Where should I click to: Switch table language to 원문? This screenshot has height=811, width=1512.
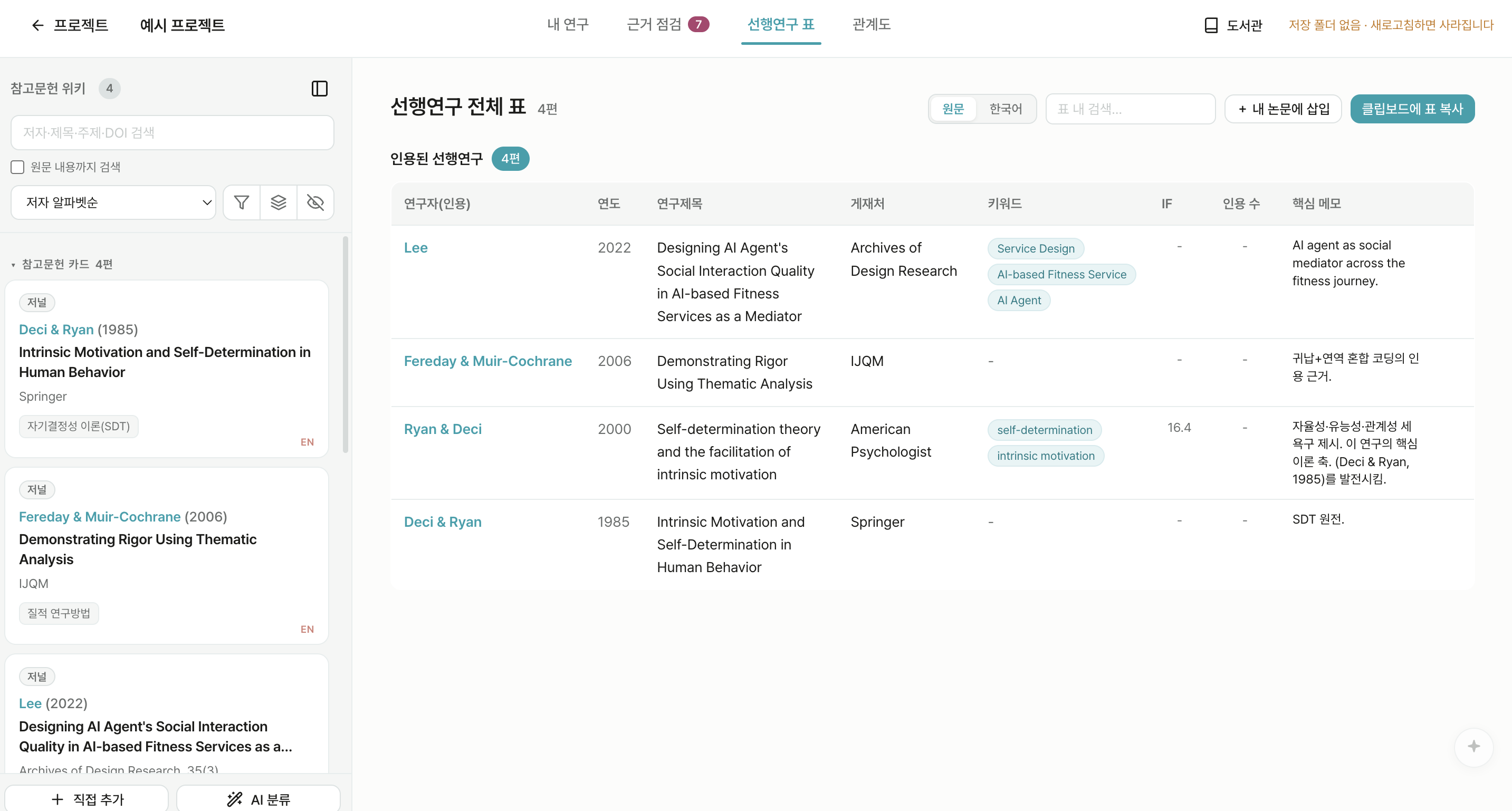953,109
